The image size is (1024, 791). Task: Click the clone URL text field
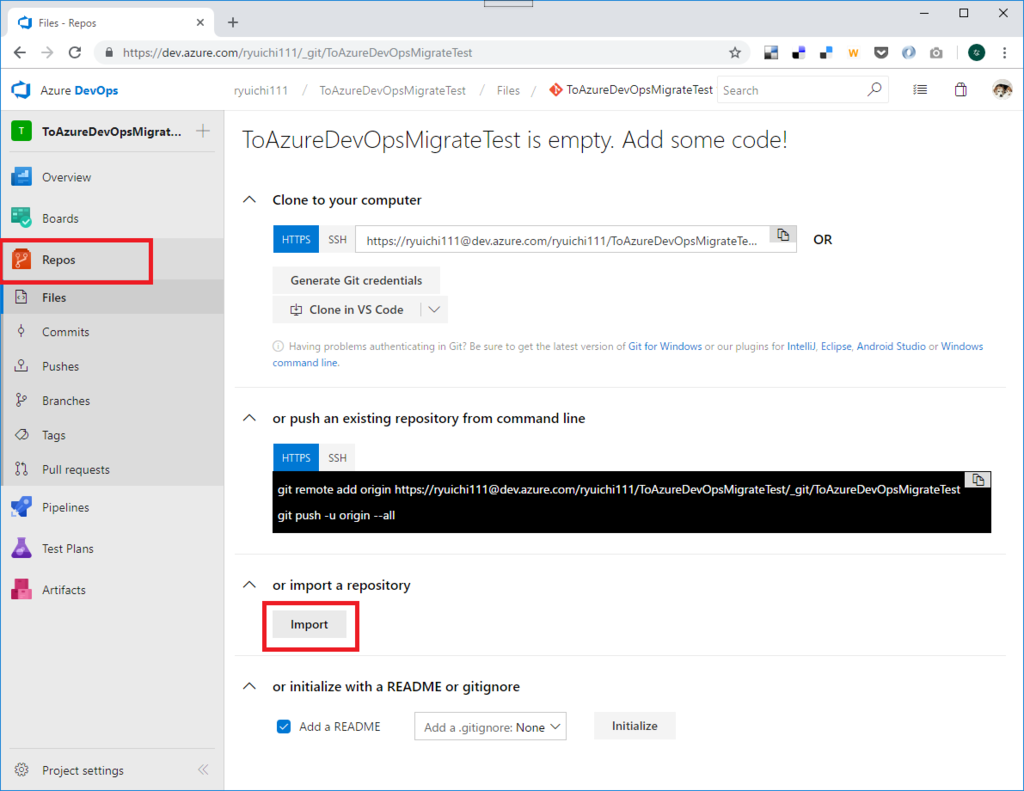(562, 240)
